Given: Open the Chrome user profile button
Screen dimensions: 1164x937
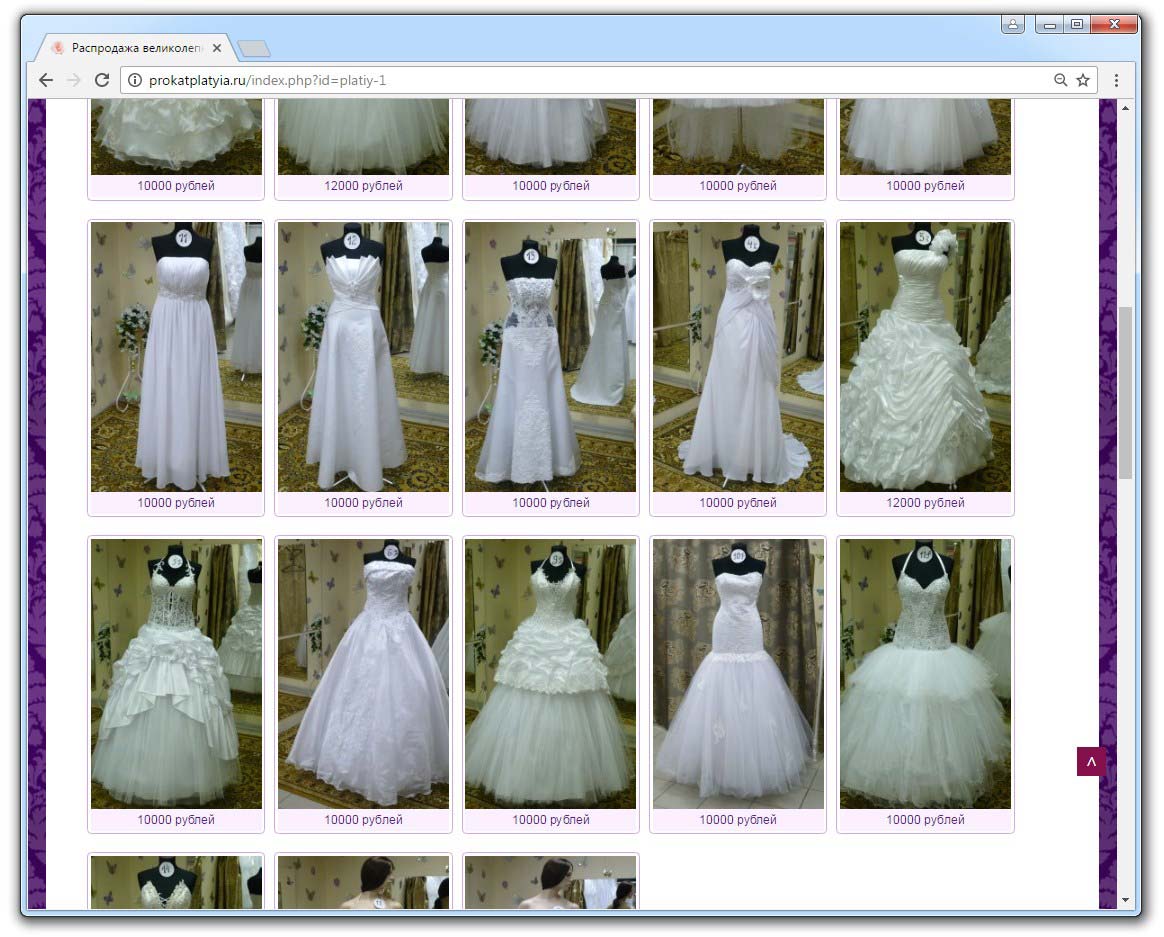Looking at the screenshot, I should (x=1013, y=25).
